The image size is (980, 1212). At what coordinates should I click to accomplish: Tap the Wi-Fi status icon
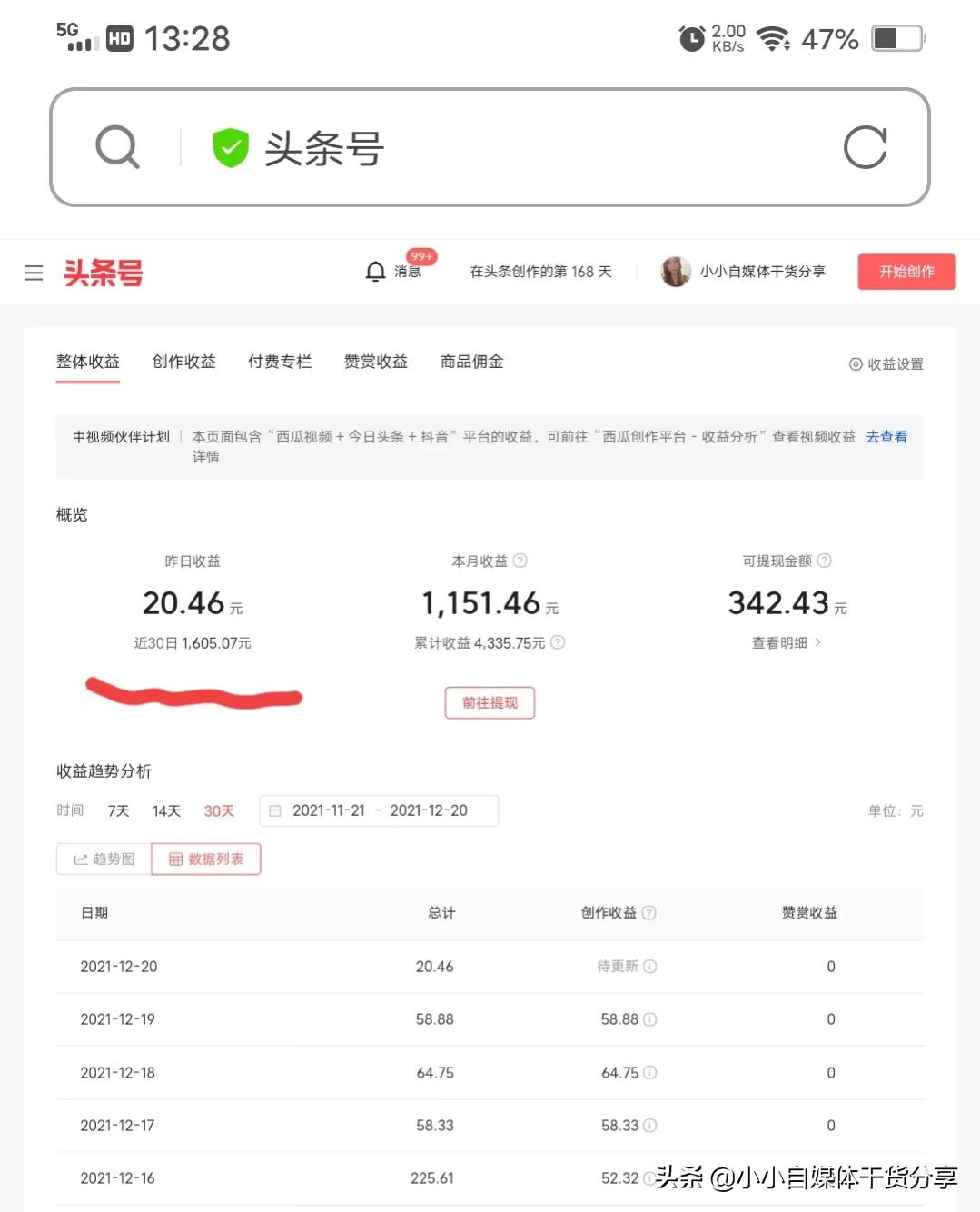click(x=773, y=39)
